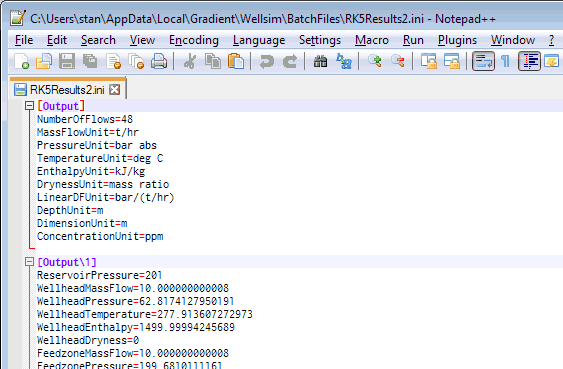Zoom out using the magnifier minus icon
563x369 pixels.
[x=398, y=61]
